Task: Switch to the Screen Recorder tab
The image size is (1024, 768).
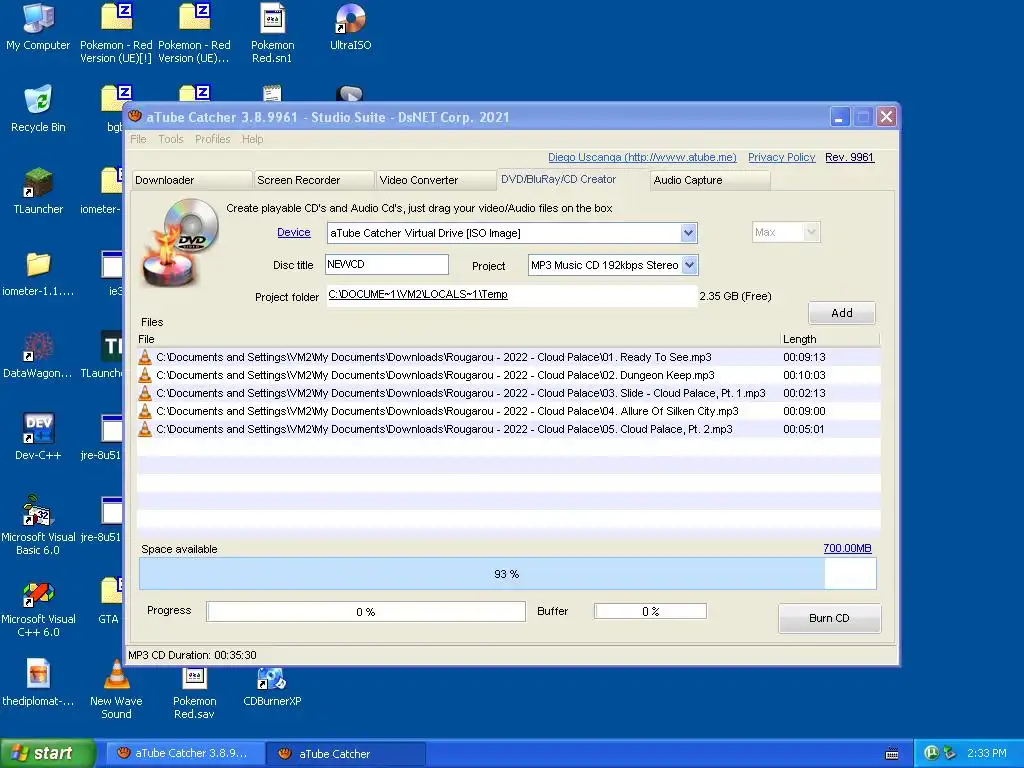Action: (313, 180)
